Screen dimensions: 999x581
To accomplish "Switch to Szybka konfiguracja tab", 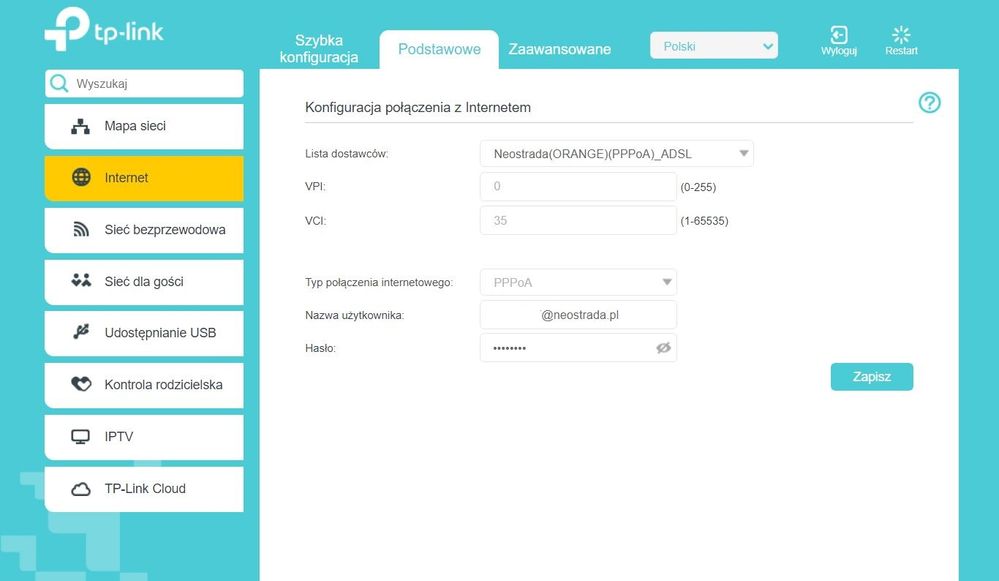I will click(319, 49).
